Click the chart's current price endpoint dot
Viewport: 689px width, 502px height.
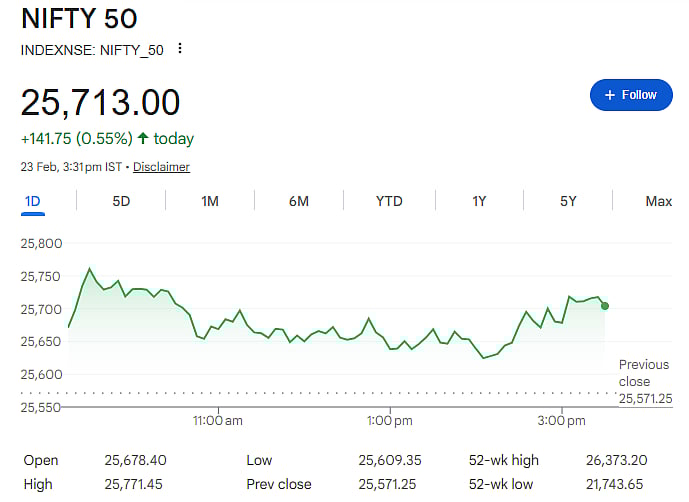pyautogui.click(x=604, y=305)
